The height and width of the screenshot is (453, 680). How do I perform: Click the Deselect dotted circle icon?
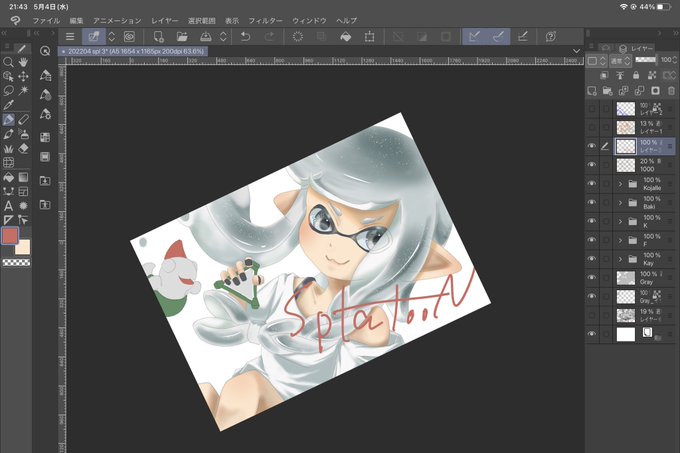[298, 37]
